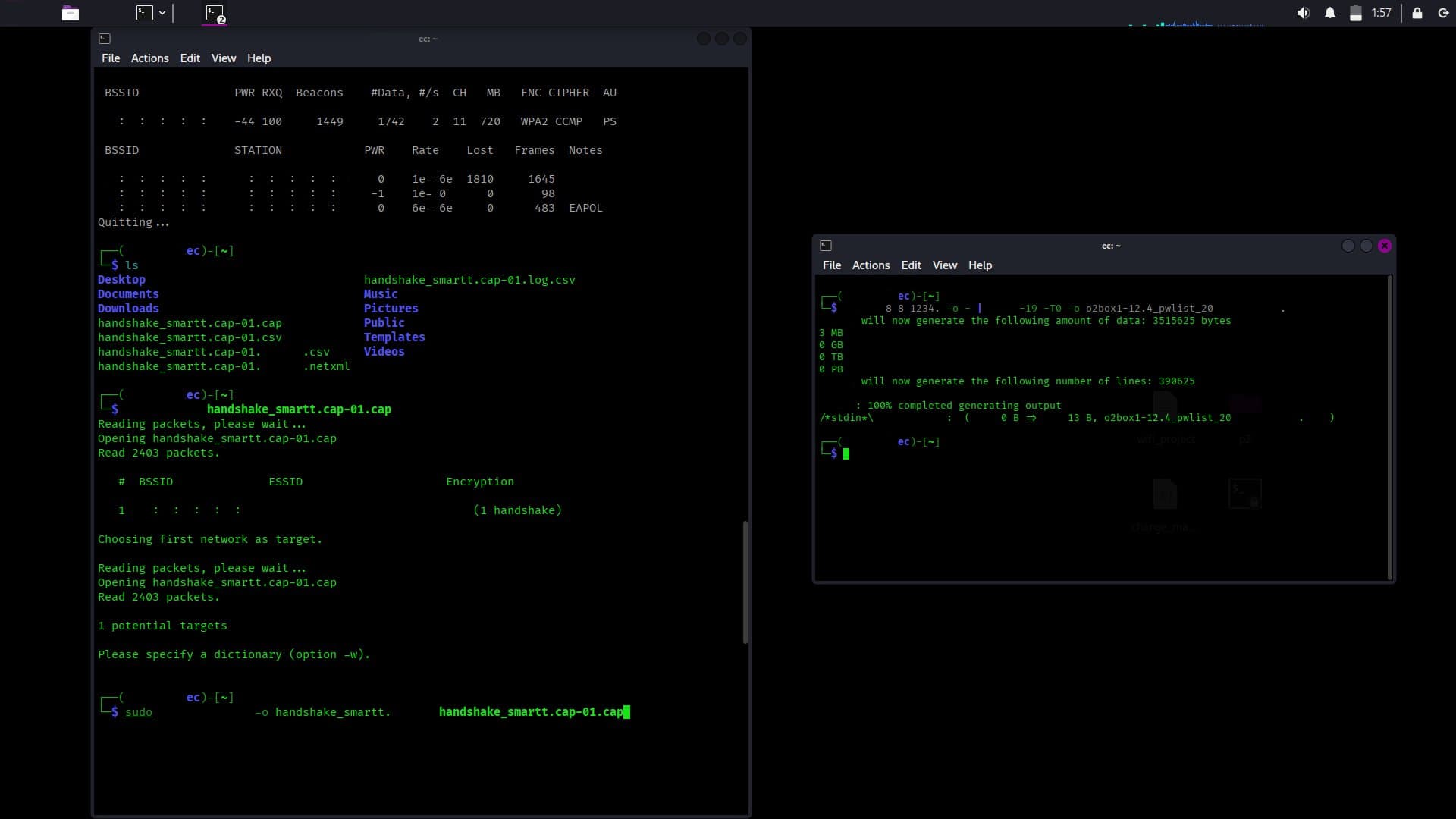Click '3515625 bytes' line in right terminal
Image resolution: width=1456 pixels, height=819 pixels.
point(1046,321)
